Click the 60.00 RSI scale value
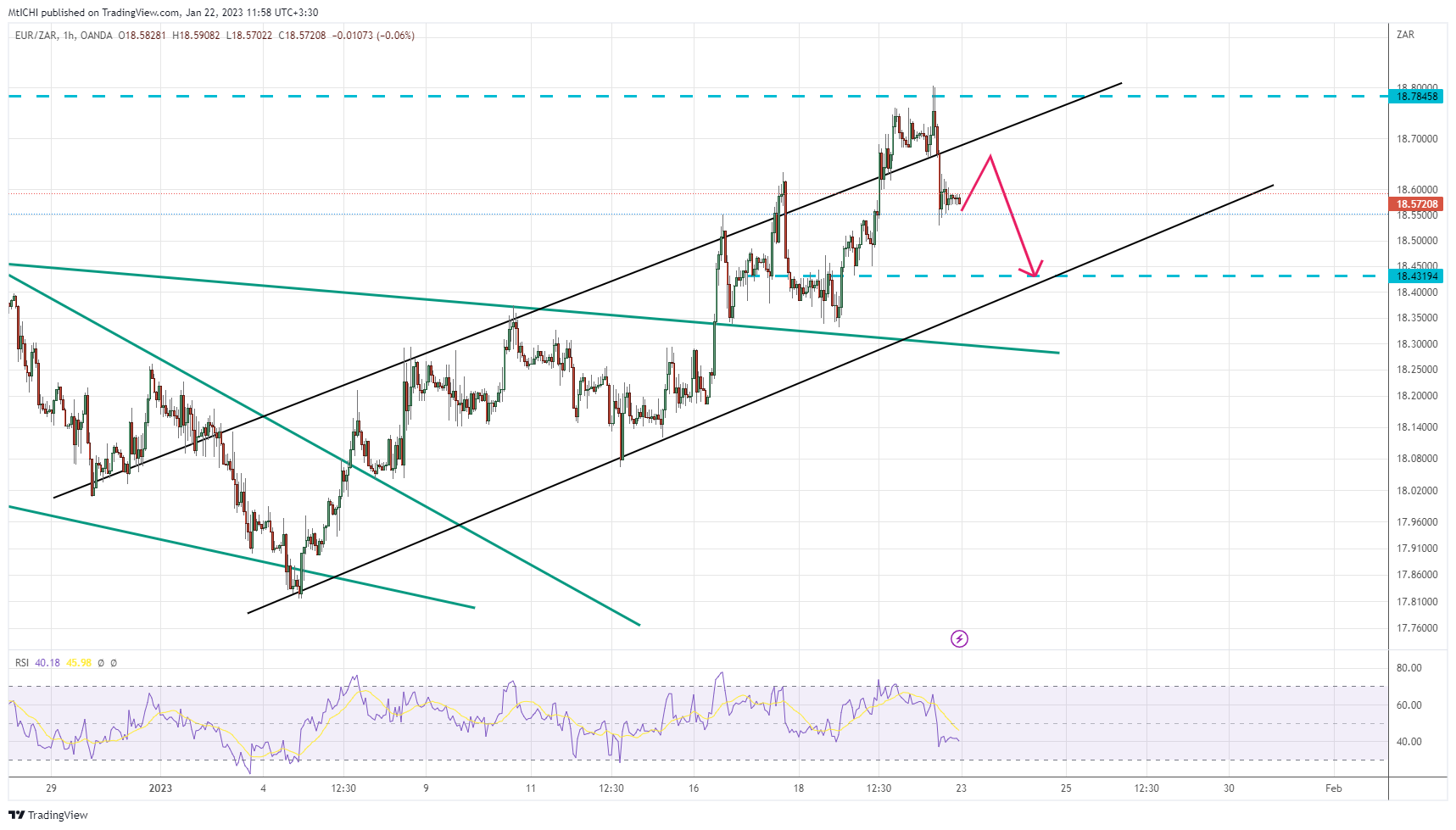 (x=1409, y=705)
